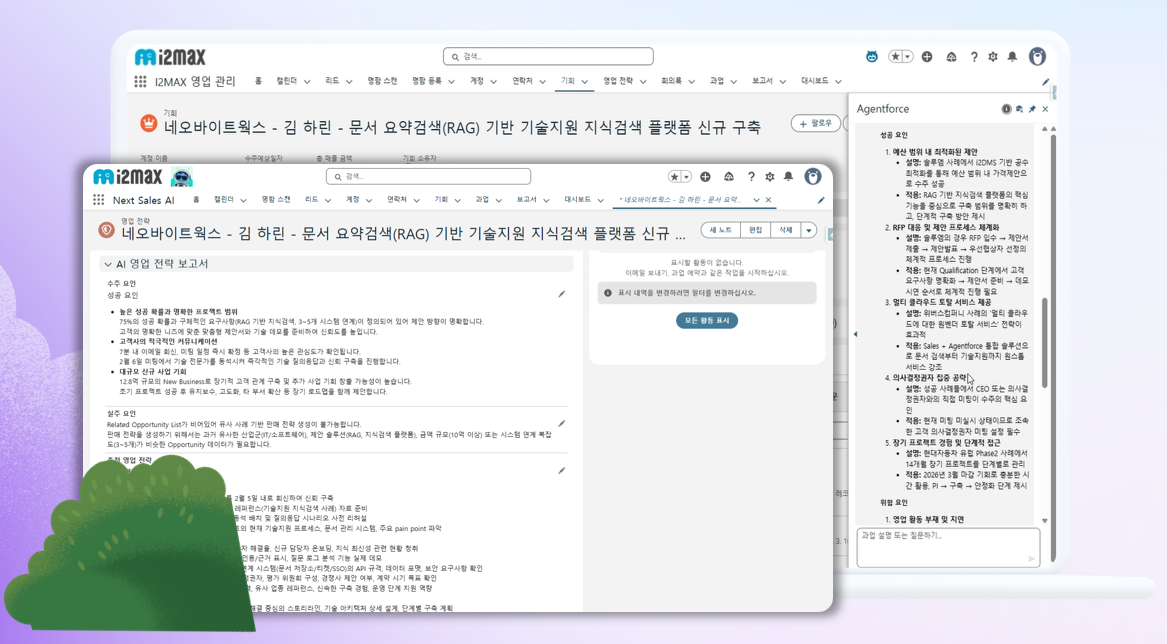Click the Trailhead guidance icon in back window
1167x644 pixels.
coord(951,57)
